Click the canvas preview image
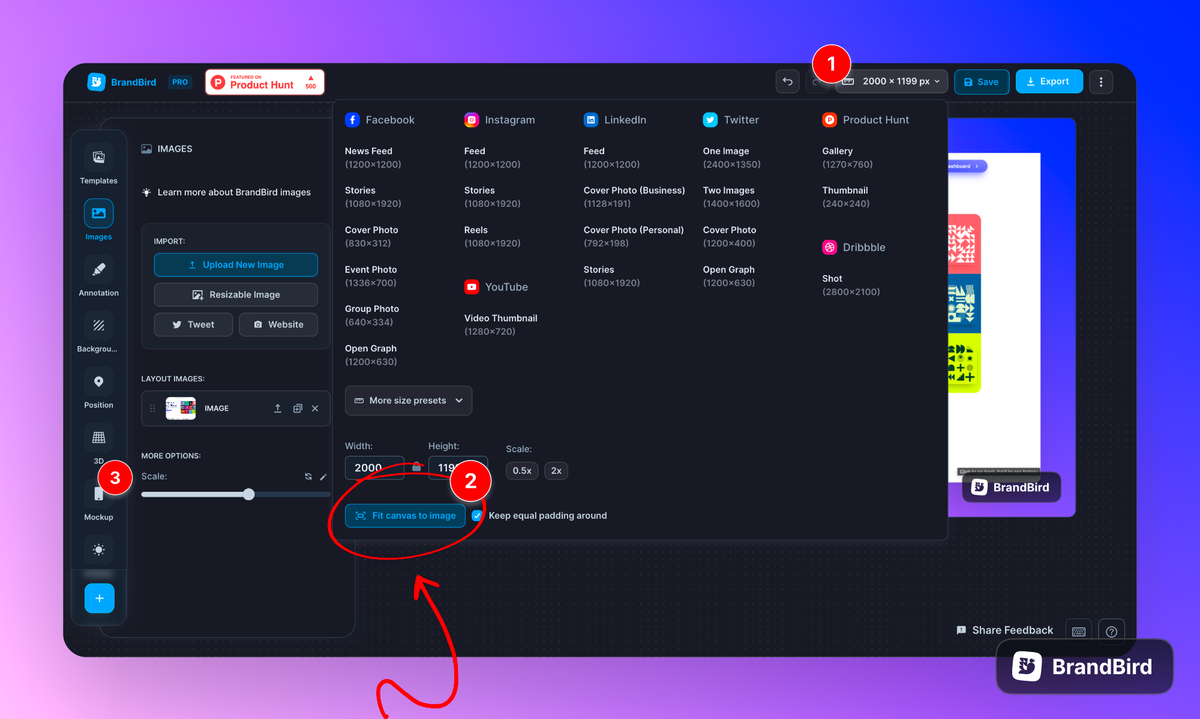1200x719 pixels. [1012, 316]
